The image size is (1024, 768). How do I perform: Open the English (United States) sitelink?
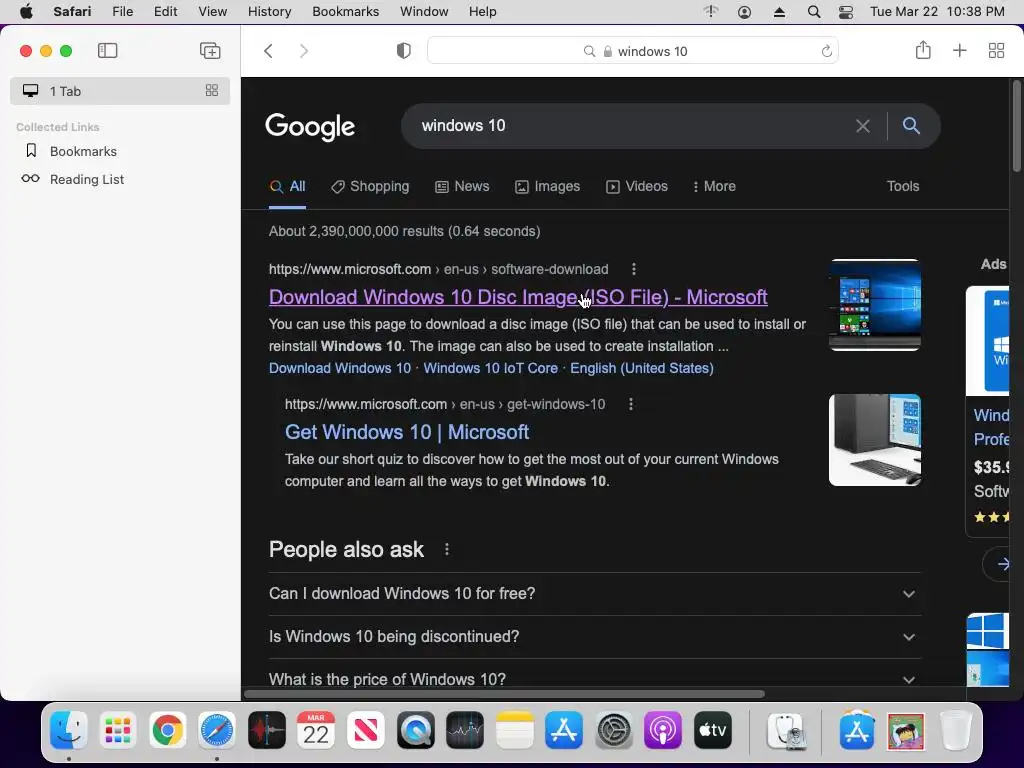641,368
